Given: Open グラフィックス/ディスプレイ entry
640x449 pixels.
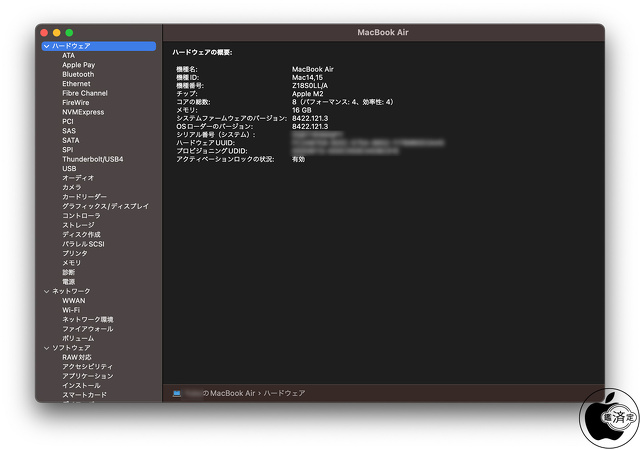Looking at the screenshot, I should point(105,206).
